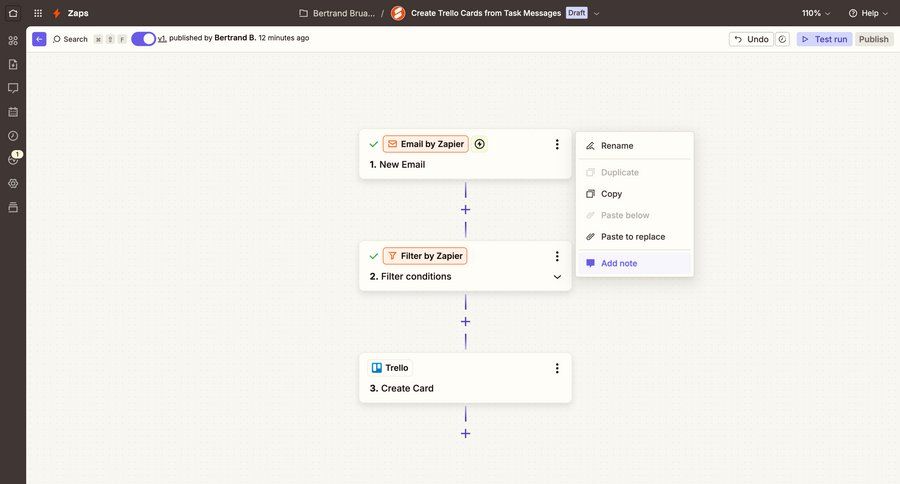Choose Paste to replace from the menu

tap(634, 237)
